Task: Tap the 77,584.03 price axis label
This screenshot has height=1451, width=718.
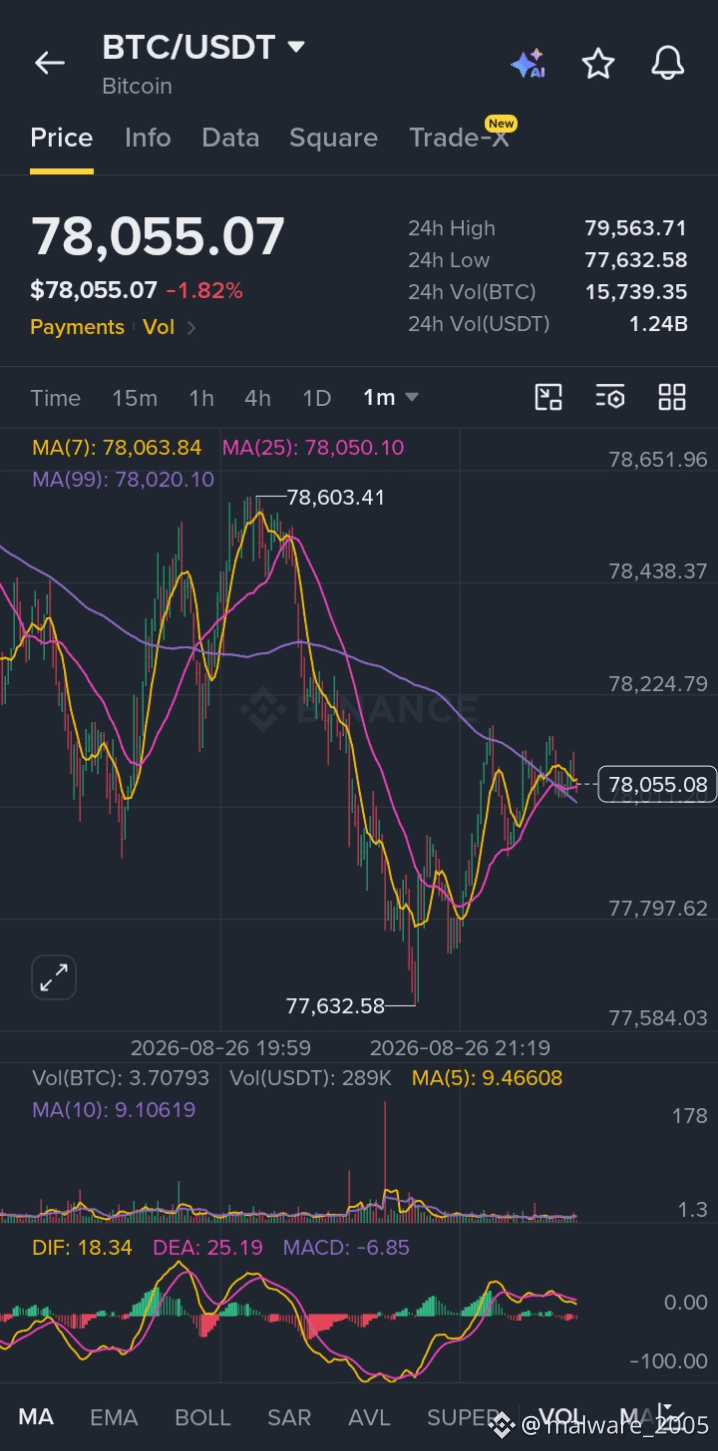Action: [658, 1018]
